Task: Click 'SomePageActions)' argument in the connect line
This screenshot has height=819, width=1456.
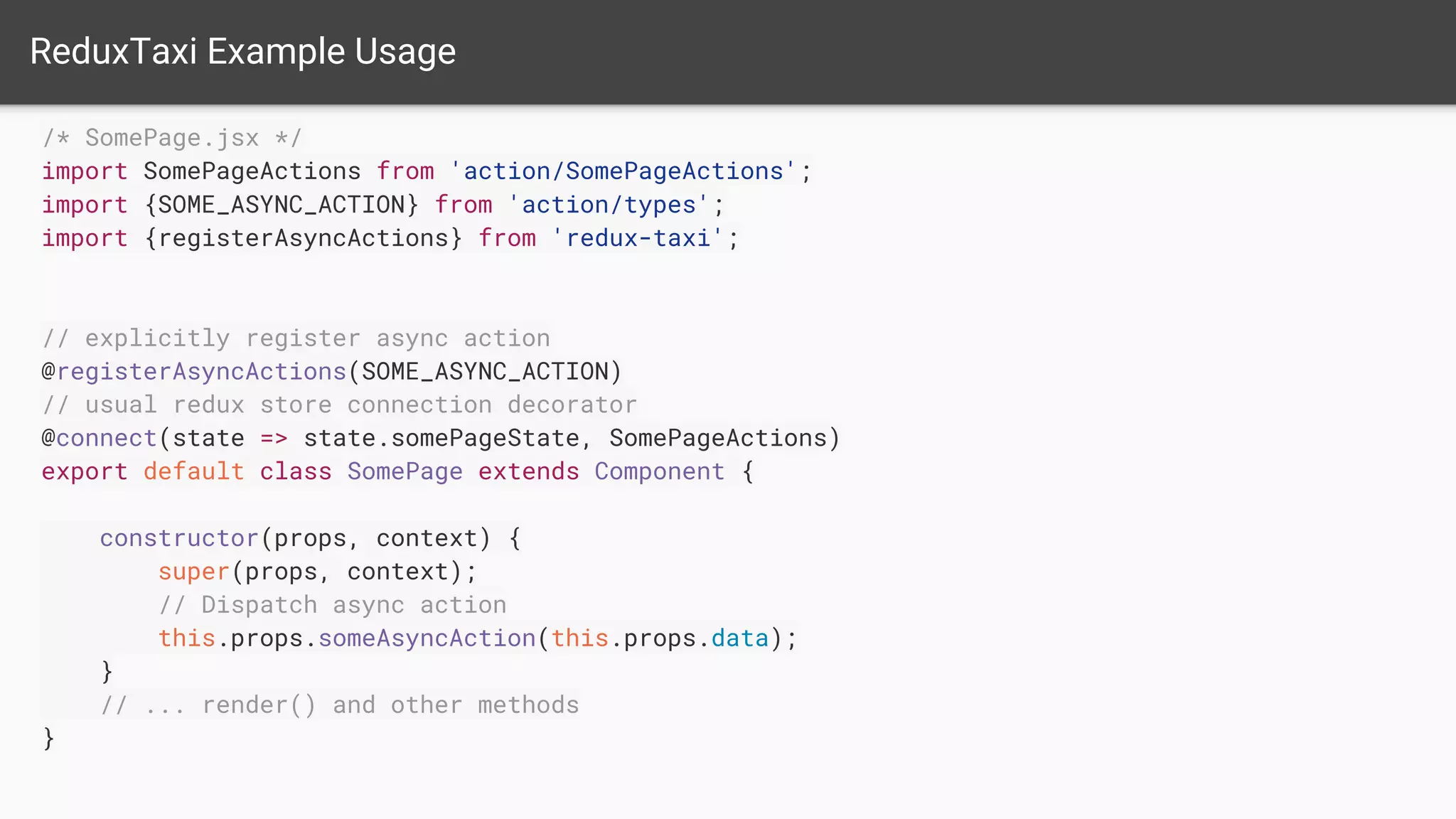Action: click(x=725, y=439)
